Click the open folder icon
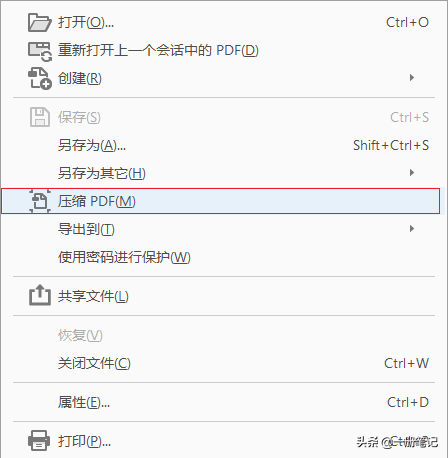The image size is (448, 458). (x=40, y=22)
